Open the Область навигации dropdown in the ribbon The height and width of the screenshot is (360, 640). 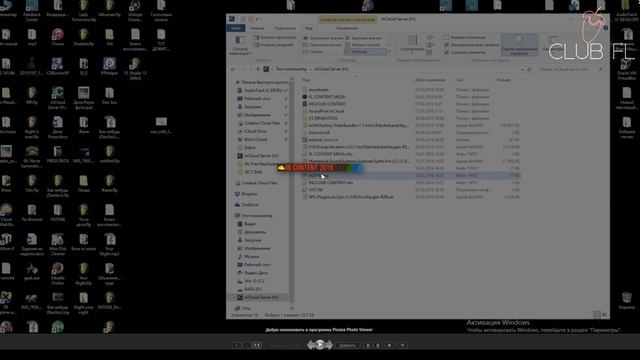(240, 45)
